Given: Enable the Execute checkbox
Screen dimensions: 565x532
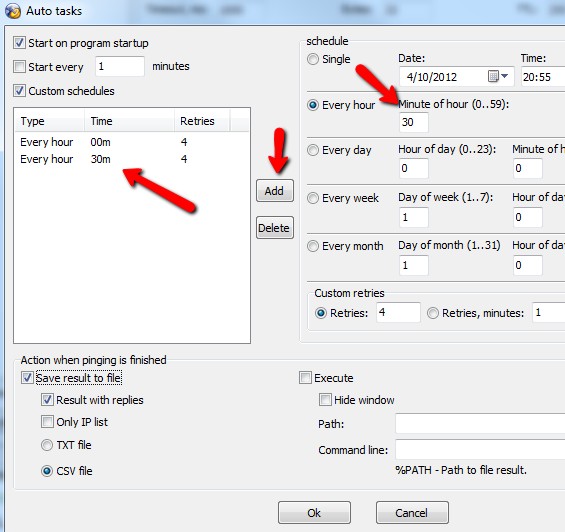Looking at the screenshot, I should click(305, 378).
